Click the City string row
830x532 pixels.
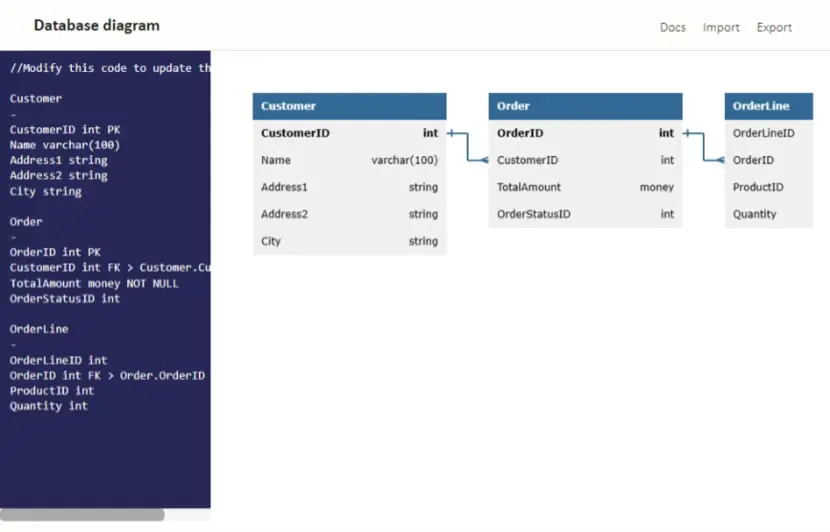coord(349,241)
